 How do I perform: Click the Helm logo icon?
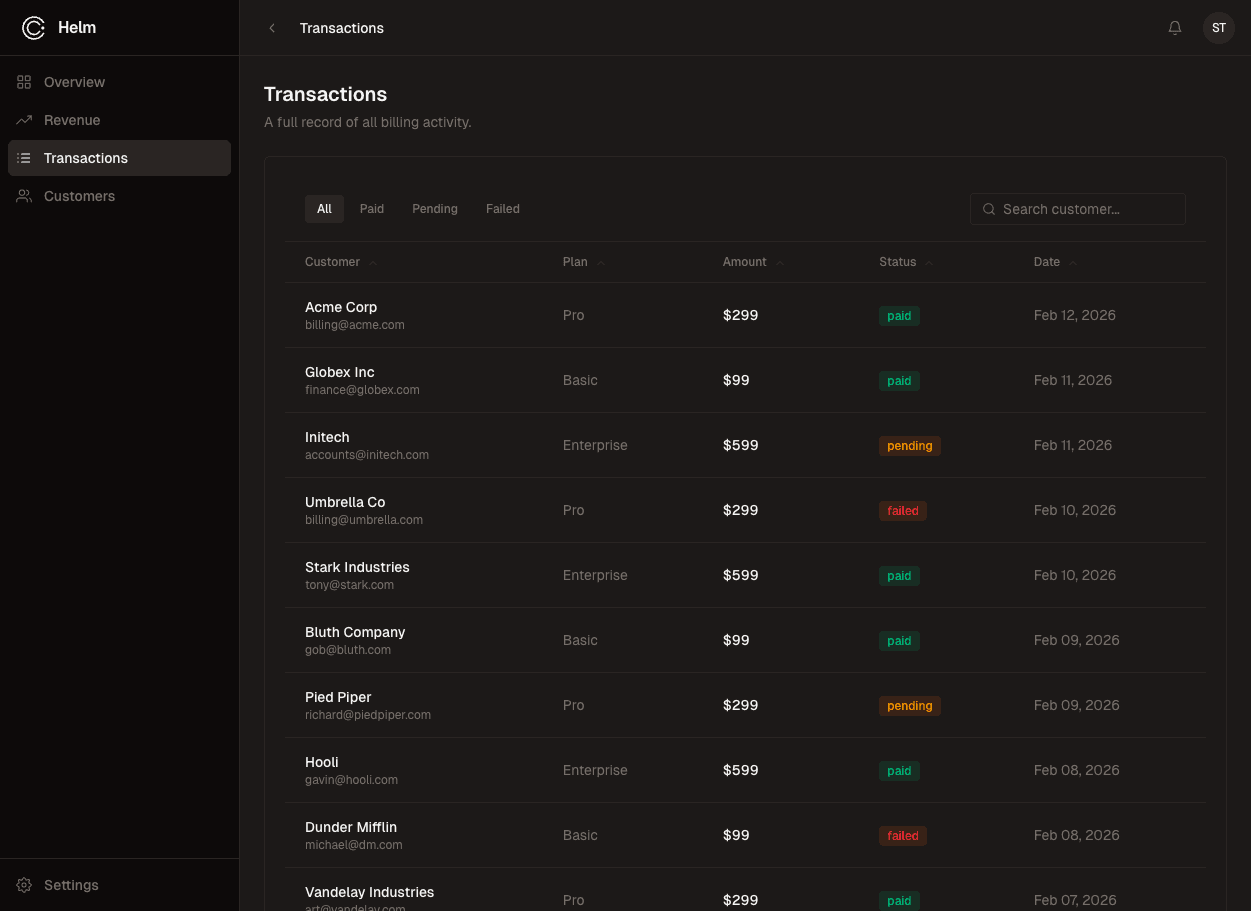pyautogui.click(x=34, y=28)
